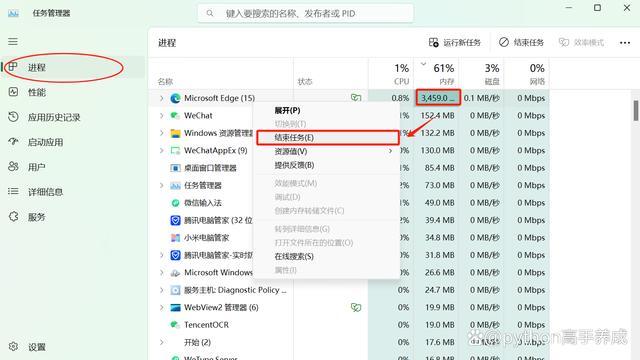The image size is (640, 360).
Task: Click the search magnifier icon
Action: (x=209, y=13)
